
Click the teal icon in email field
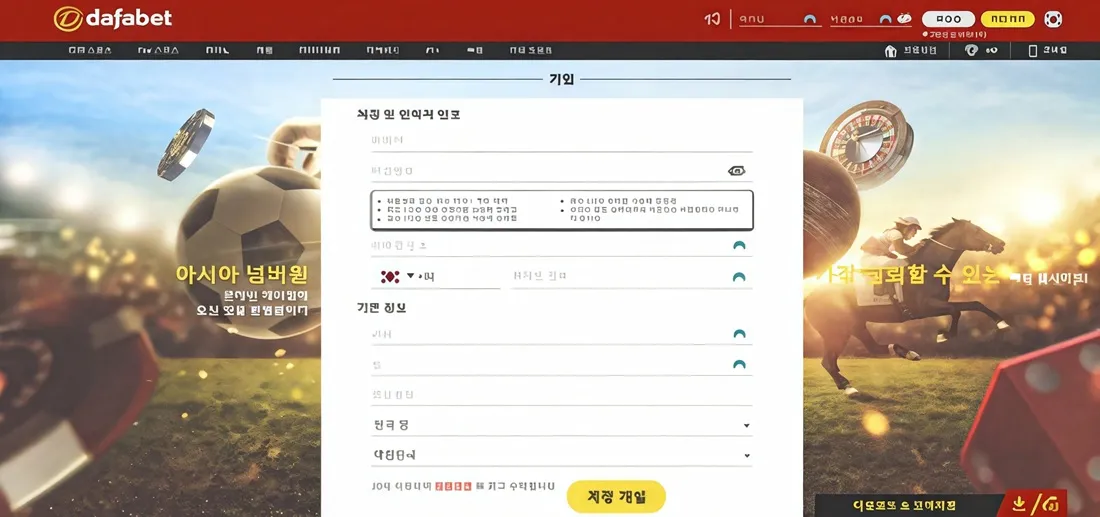(739, 245)
